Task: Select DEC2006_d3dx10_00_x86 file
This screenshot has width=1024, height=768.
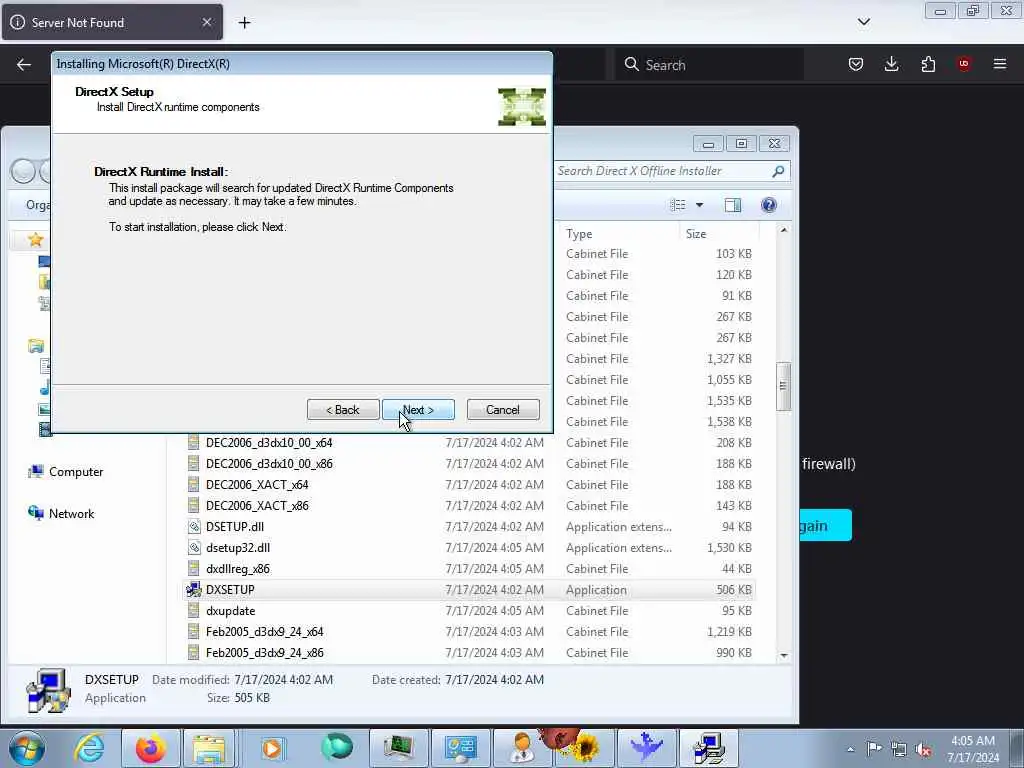Action: coord(470,464)
